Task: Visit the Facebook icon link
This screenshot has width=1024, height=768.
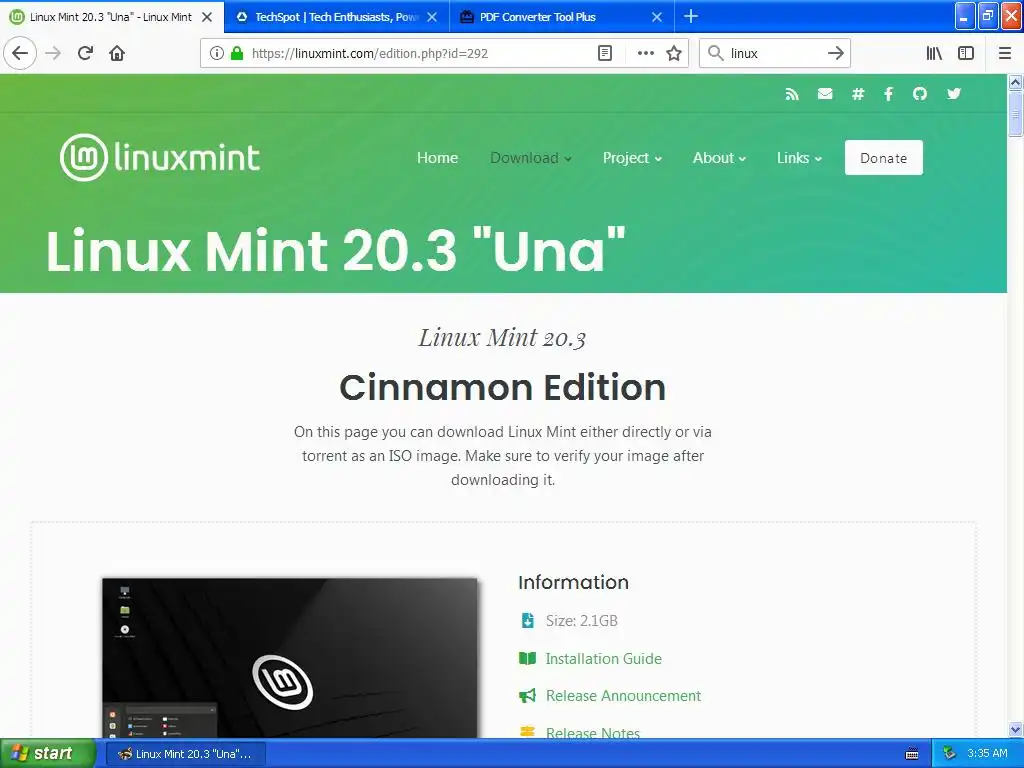Action: click(888, 94)
